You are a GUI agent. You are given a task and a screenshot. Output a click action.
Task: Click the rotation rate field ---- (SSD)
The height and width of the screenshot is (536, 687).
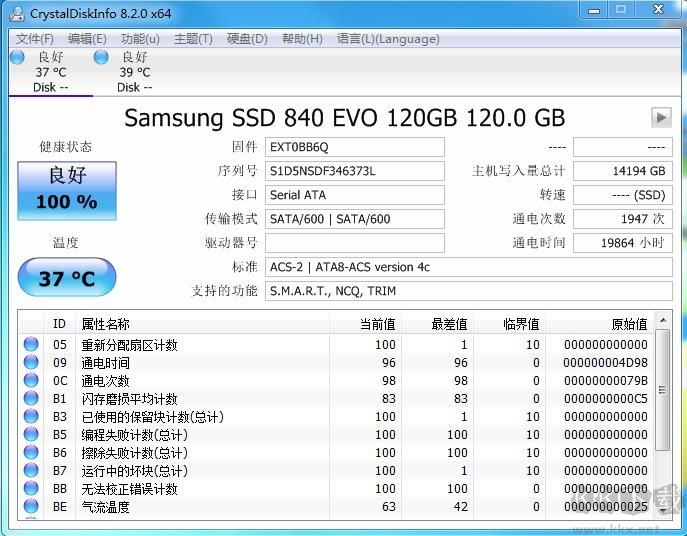tap(623, 195)
